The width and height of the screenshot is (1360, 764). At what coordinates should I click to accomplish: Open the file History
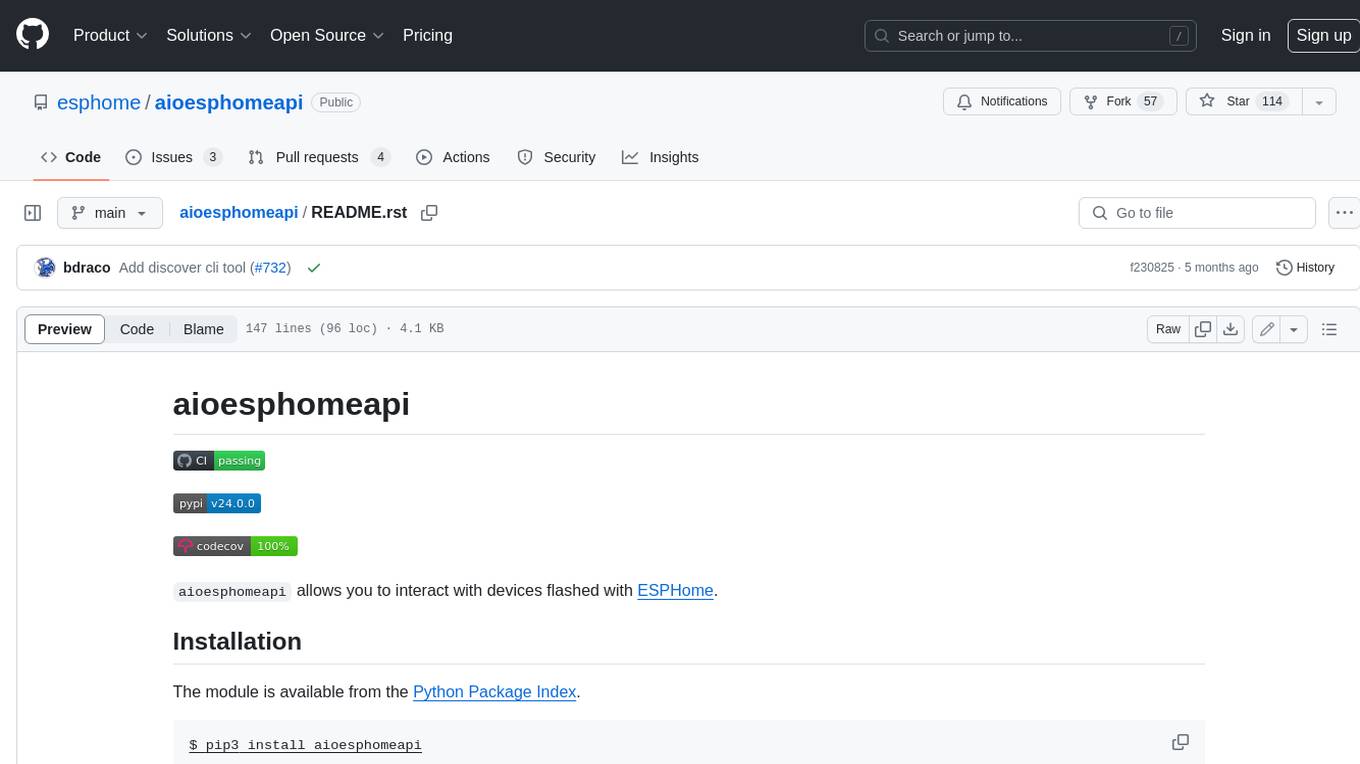(x=1305, y=268)
